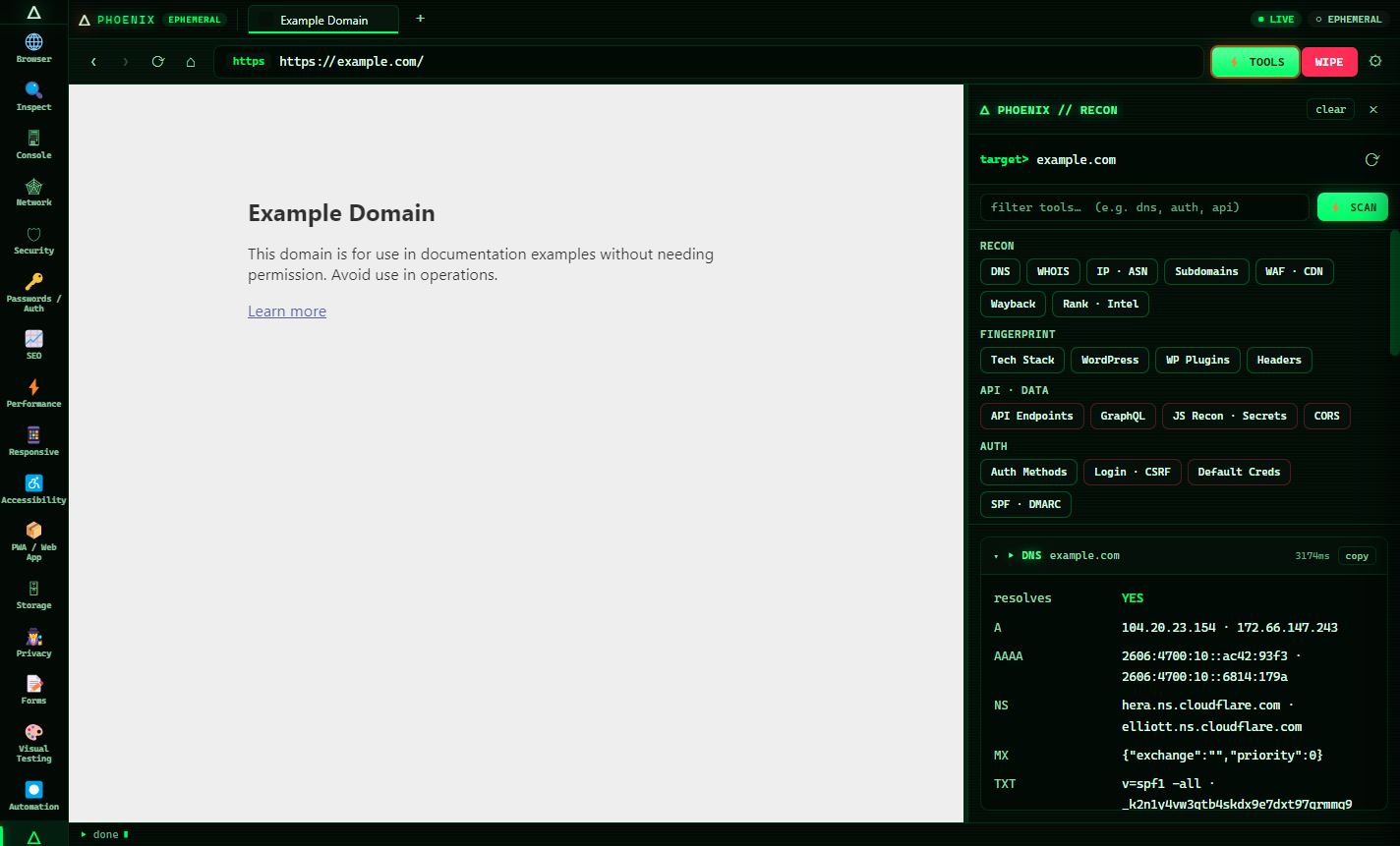This screenshot has height=846, width=1400.
Task: Go forward using the forward arrow
Action: point(125,62)
